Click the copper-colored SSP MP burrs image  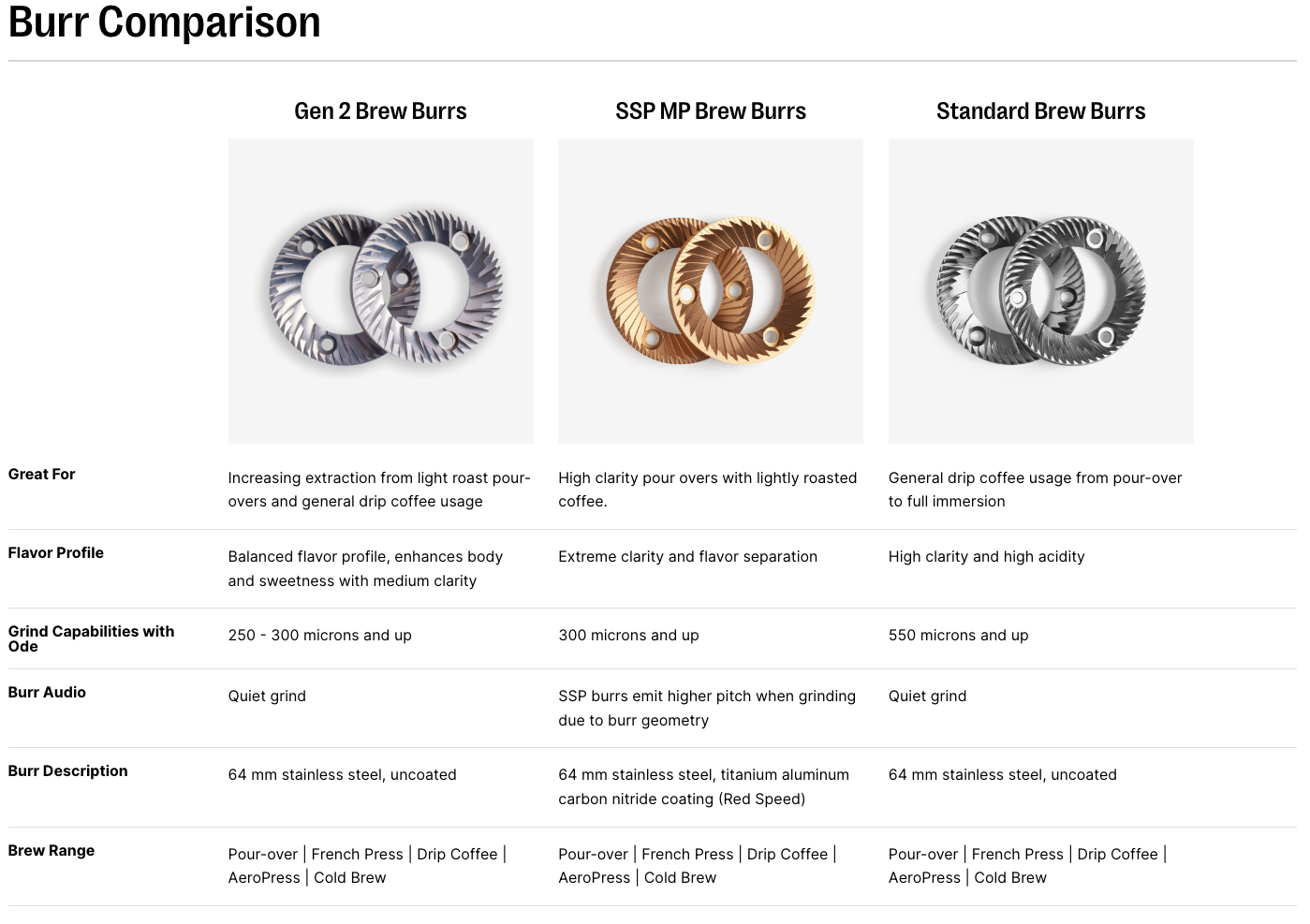[711, 290]
